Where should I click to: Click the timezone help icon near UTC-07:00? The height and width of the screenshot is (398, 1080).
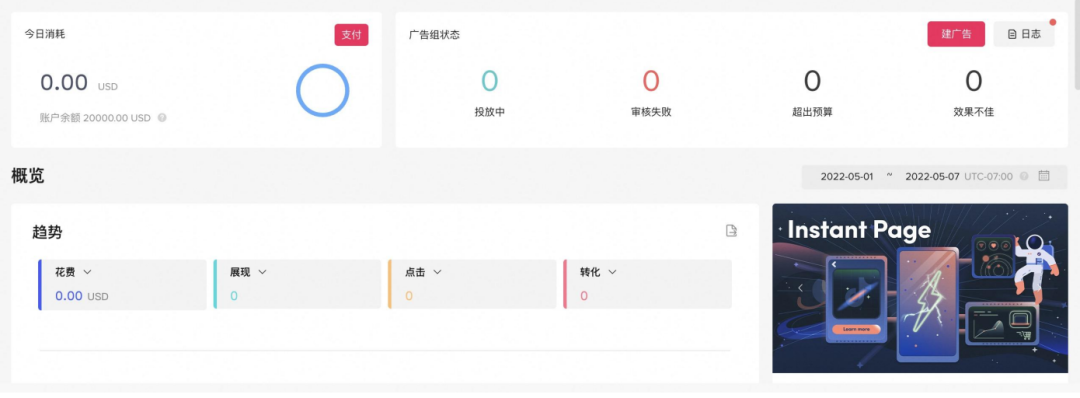(x=1024, y=176)
